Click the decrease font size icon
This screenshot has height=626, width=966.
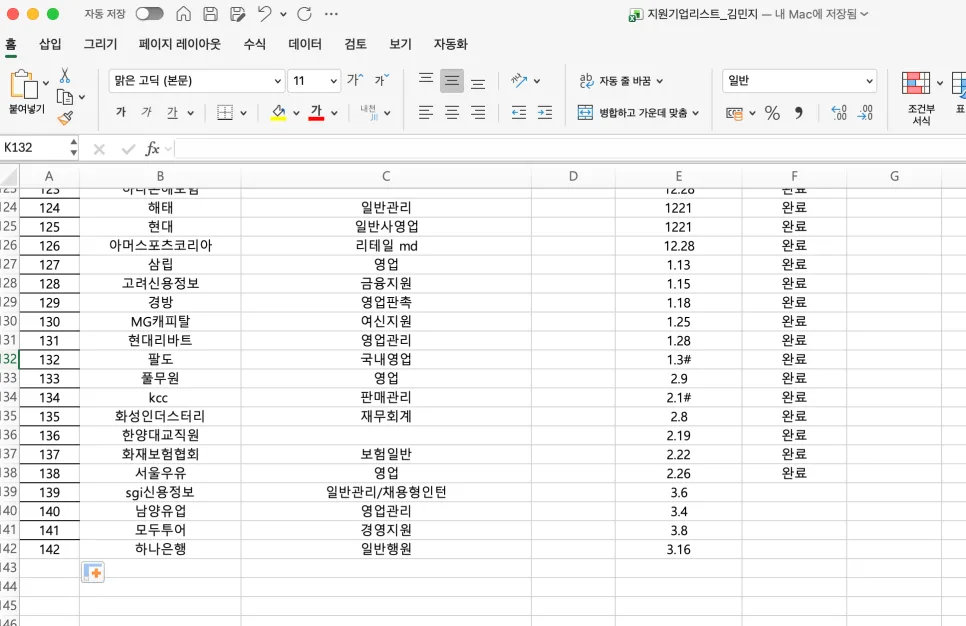point(382,79)
